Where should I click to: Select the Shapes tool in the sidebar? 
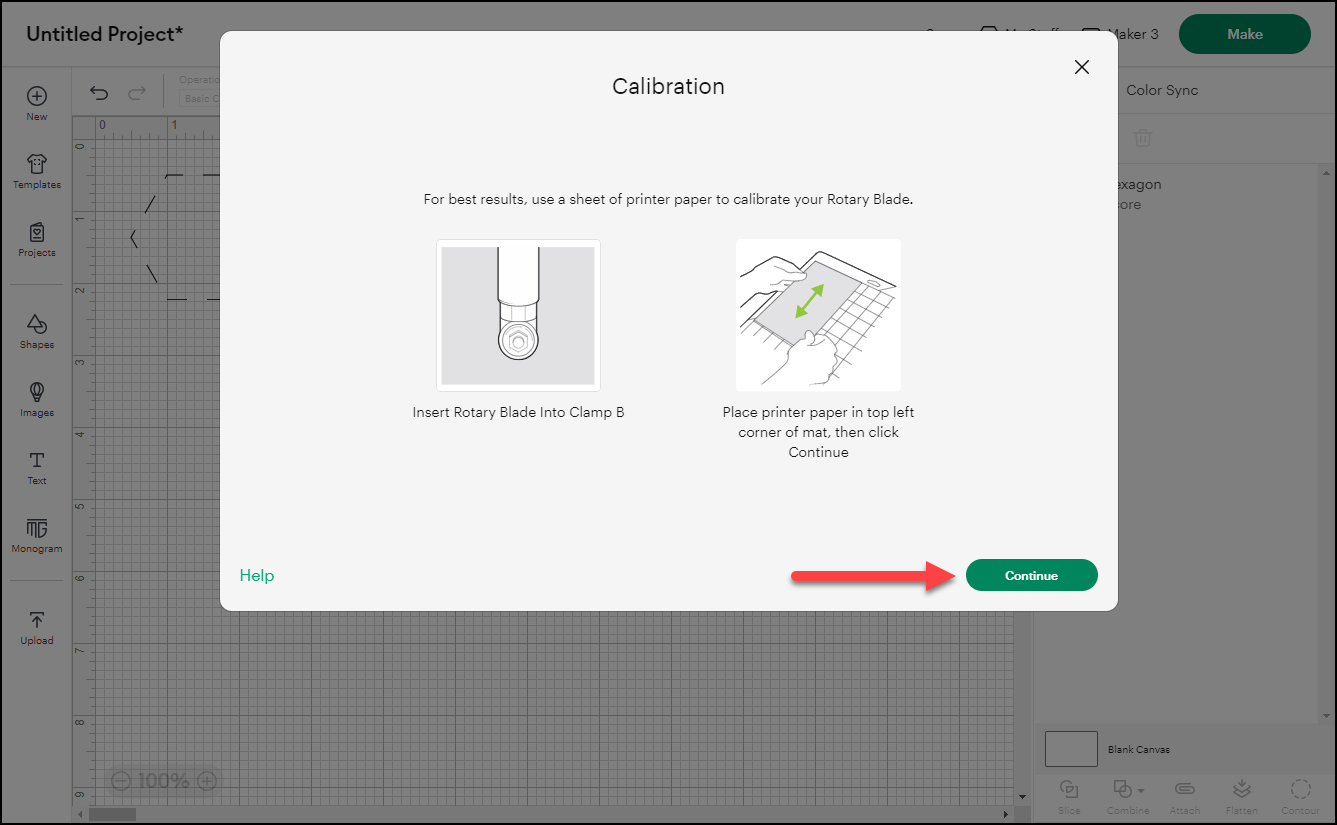[x=36, y=330]
